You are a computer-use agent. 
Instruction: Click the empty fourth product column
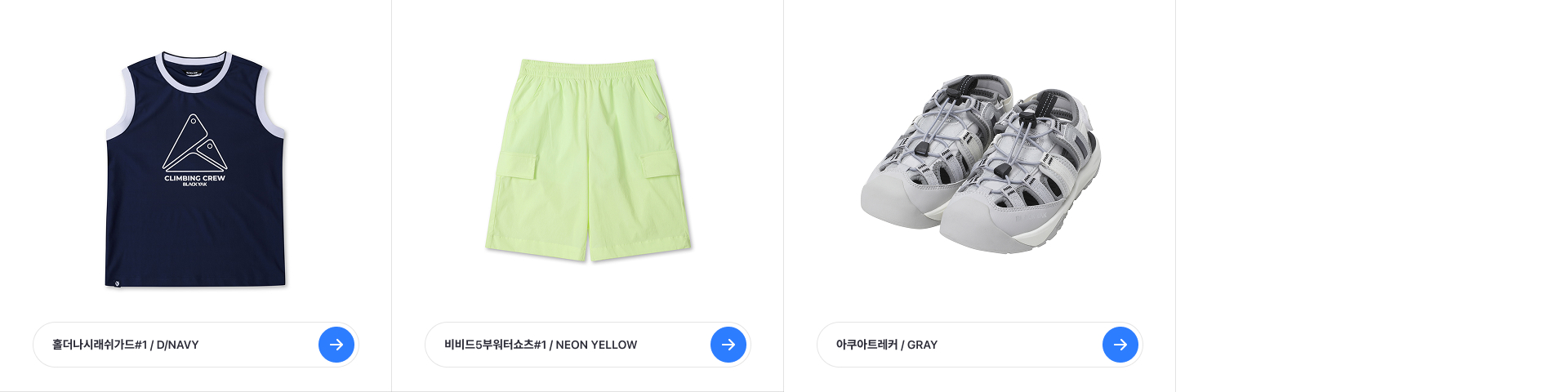tap(1372, 196)
